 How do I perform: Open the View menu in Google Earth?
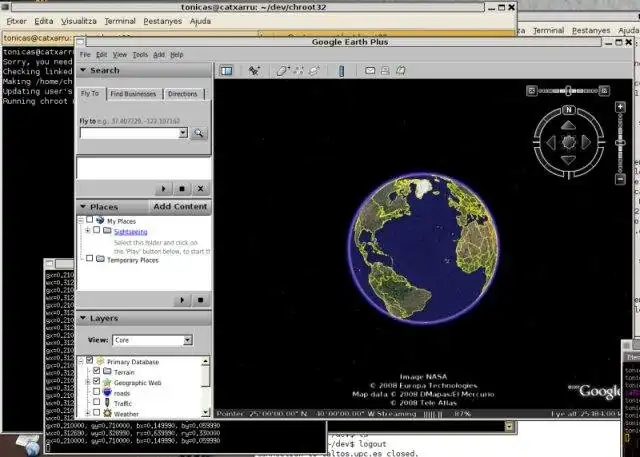point(120,55)
